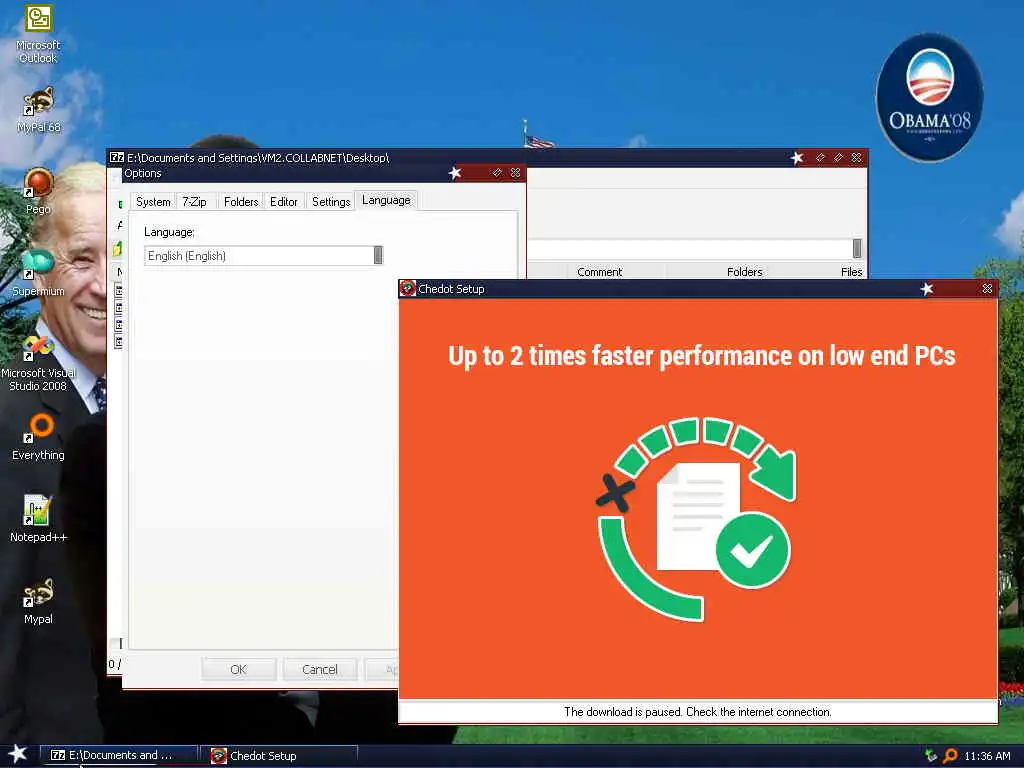Select the Supermium browser shortcut
The height and width of the screenshot is (768, 1024).
coord(38,273)
